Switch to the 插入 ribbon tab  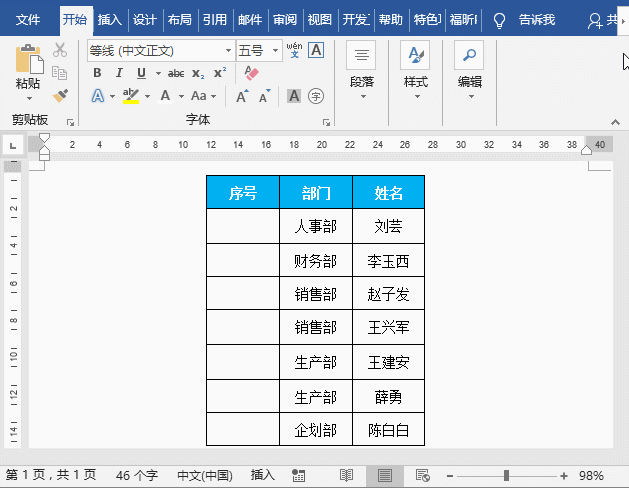coord(109,19)
